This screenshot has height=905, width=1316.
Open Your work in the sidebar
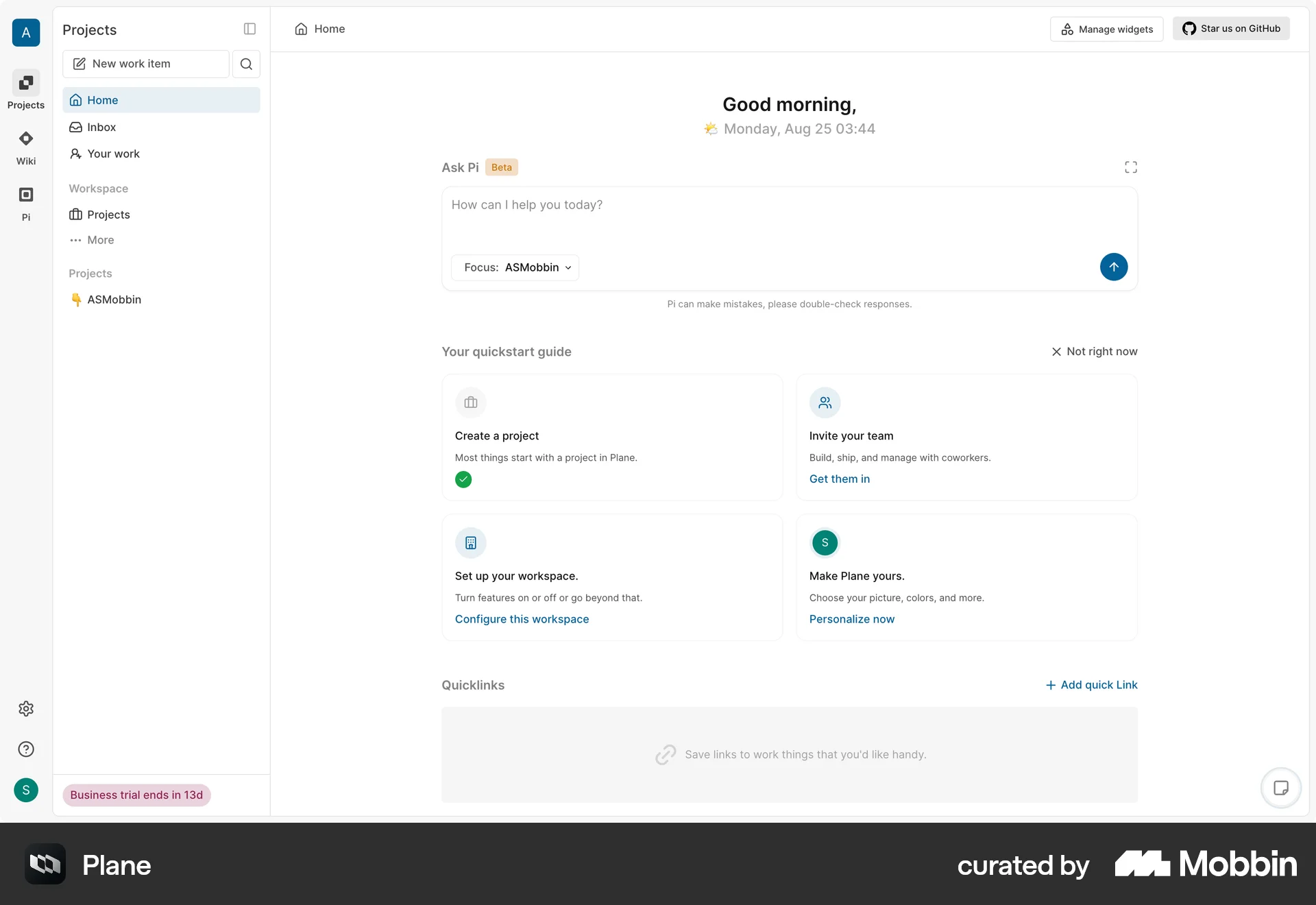[x=161, y=154]
